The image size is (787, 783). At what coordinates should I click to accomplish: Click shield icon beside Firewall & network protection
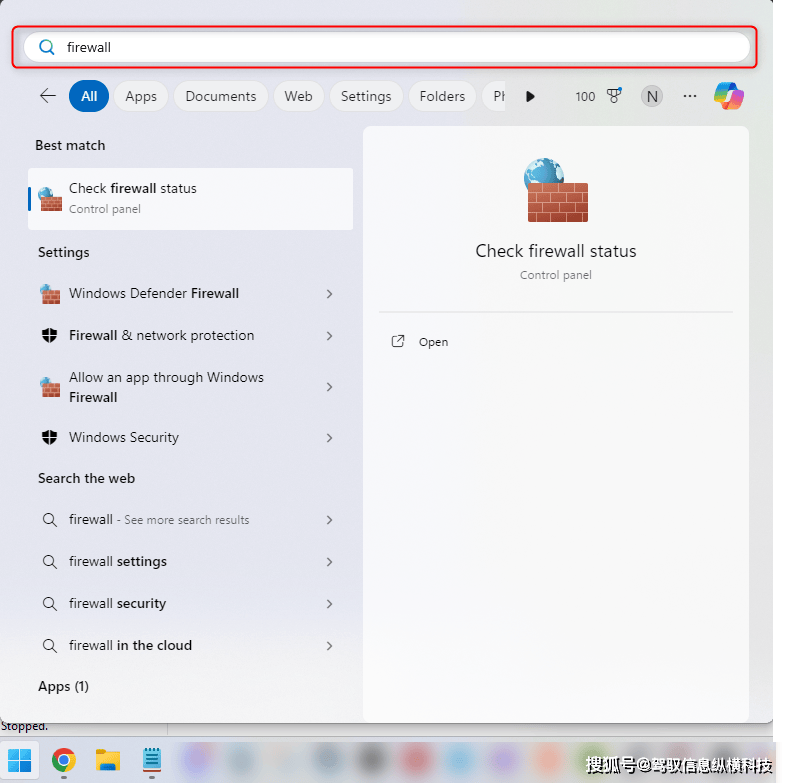pyautogui.click(x=49, y=335)
